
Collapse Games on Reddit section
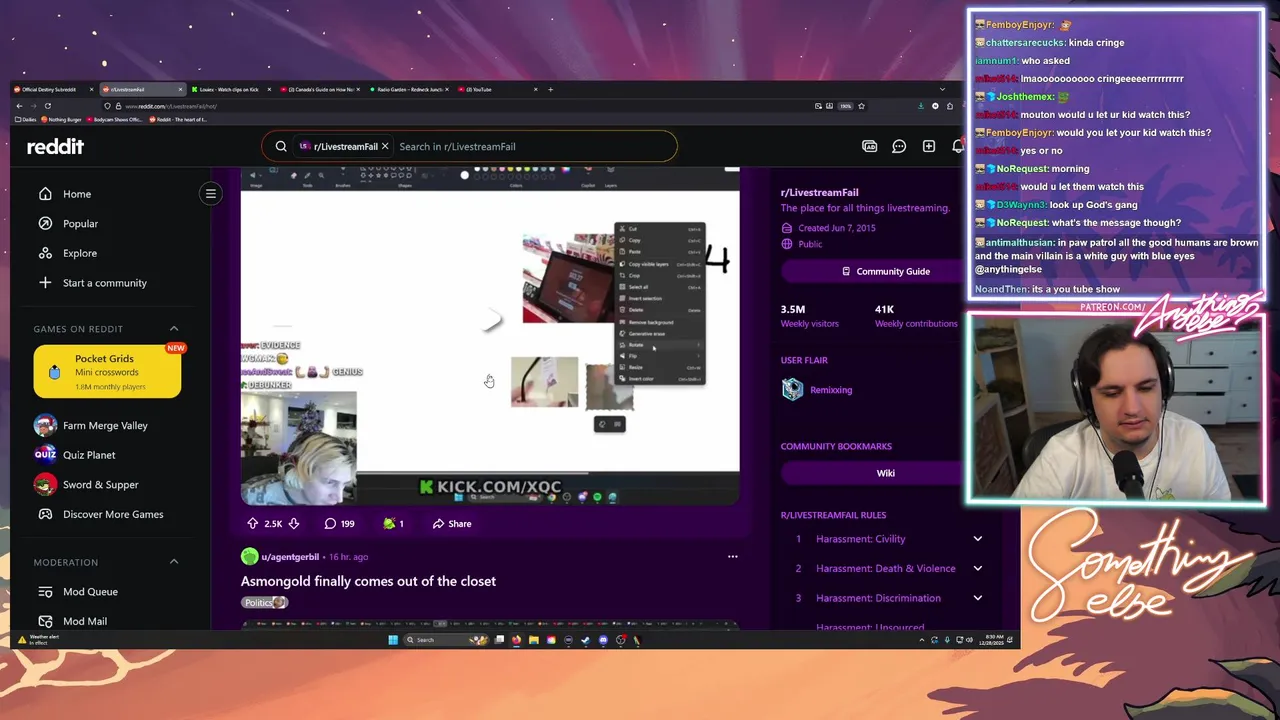(174, 329)
